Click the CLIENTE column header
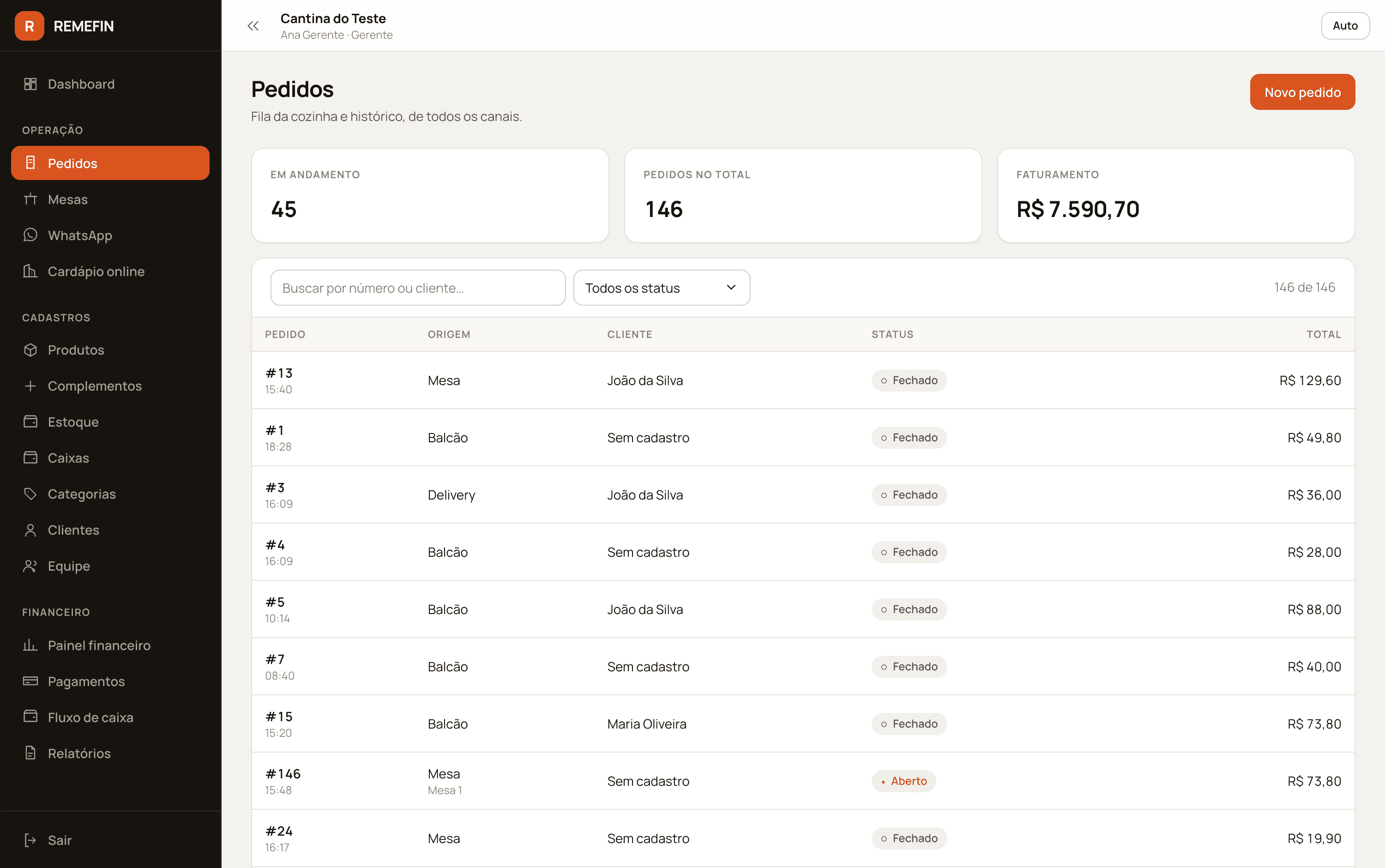 [630, 334]
